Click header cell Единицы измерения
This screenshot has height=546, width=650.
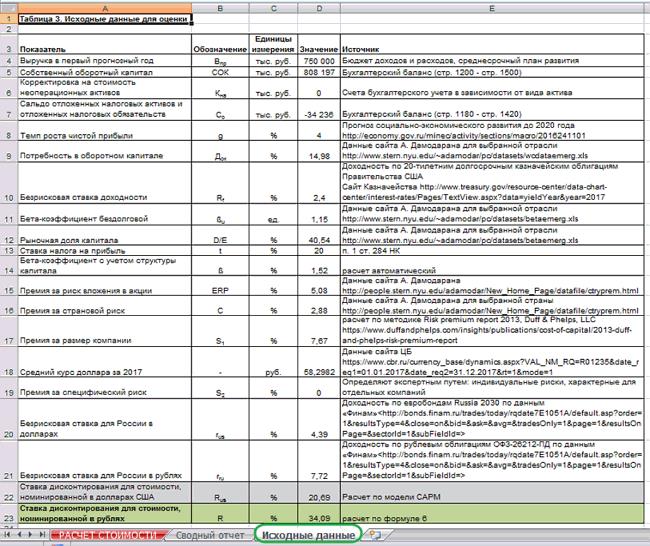(273, 44)
